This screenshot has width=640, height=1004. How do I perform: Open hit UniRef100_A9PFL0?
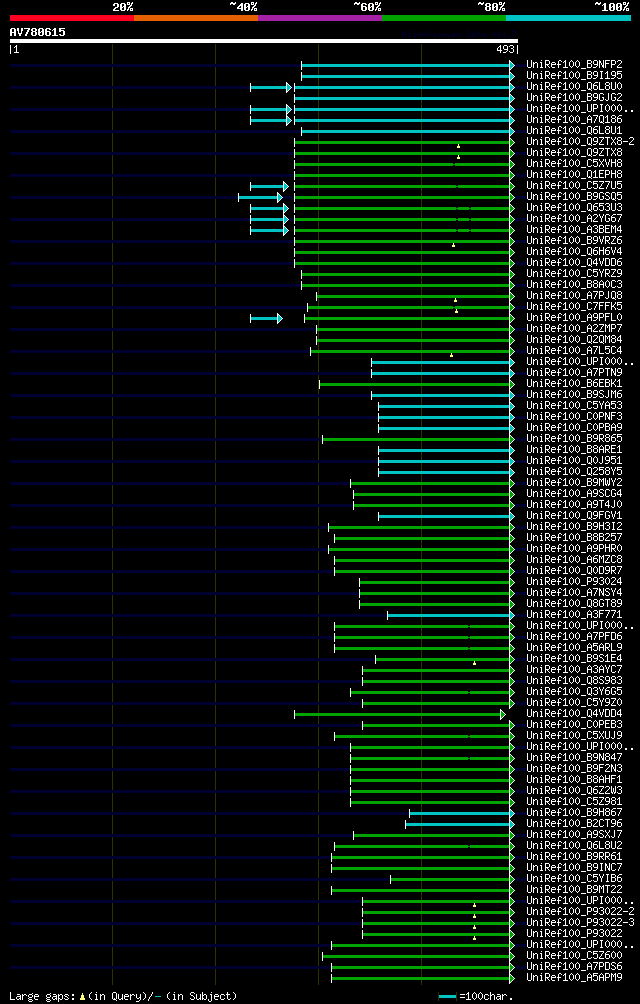tap(574, 318)
